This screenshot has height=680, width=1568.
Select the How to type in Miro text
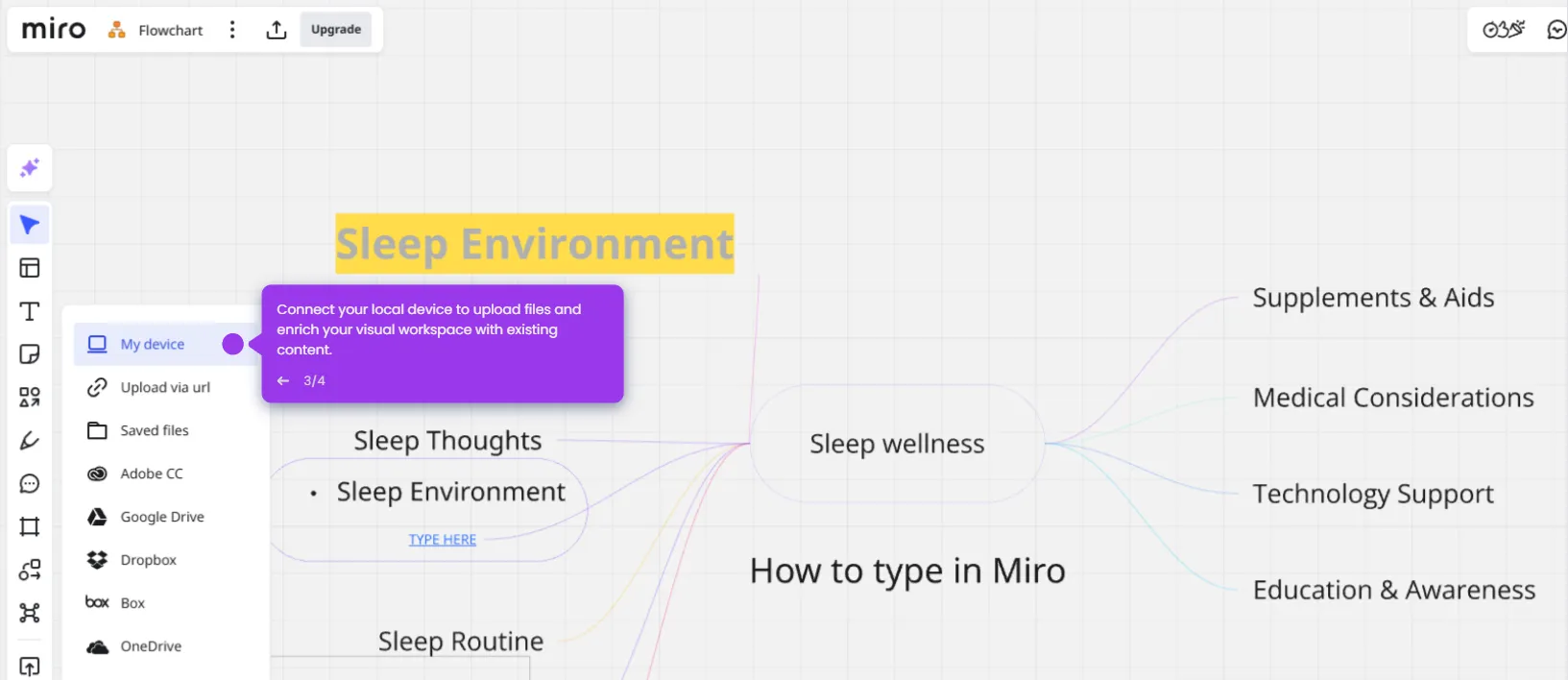pos(907,571)
